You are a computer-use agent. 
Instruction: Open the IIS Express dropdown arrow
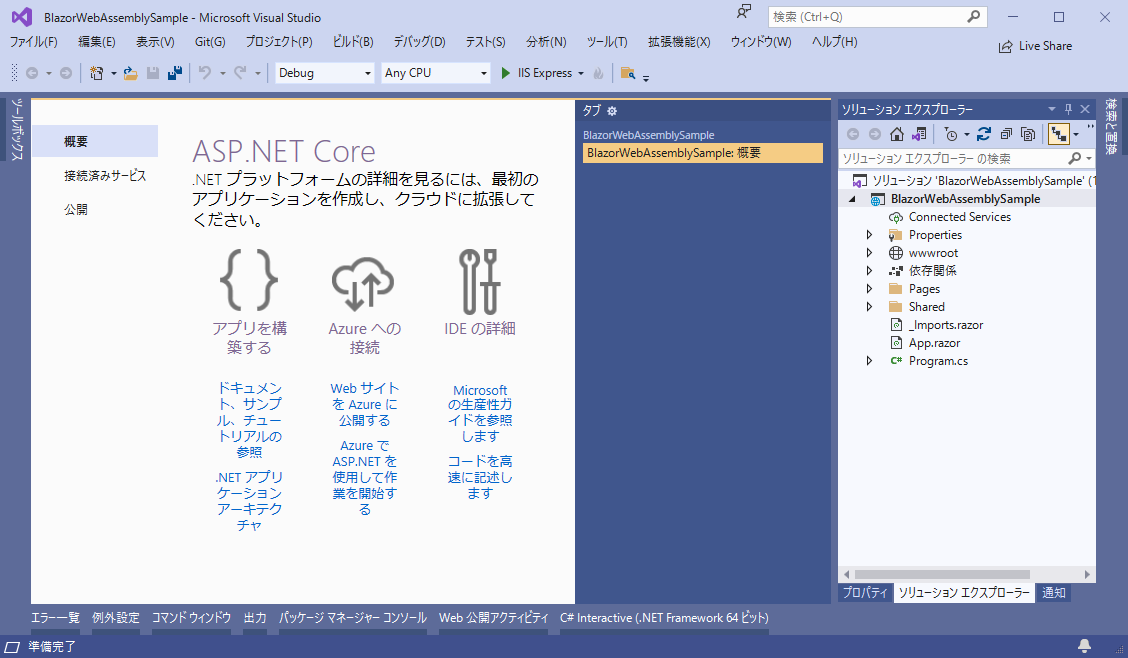coord(581,73)
